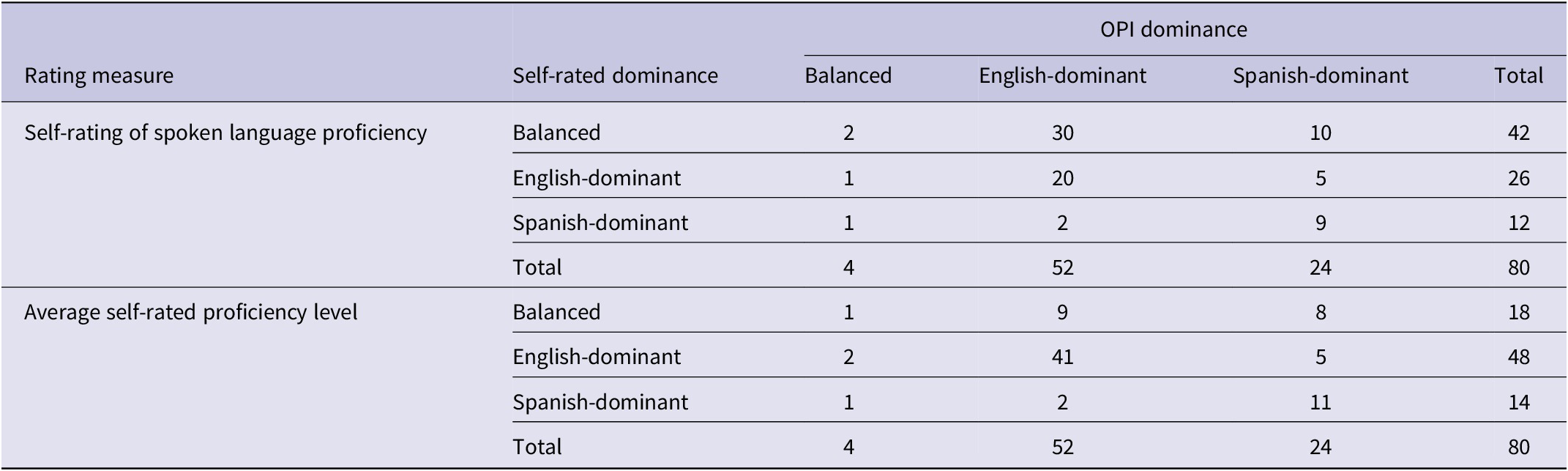Select the cell with value 42

tap(1519, 133)
